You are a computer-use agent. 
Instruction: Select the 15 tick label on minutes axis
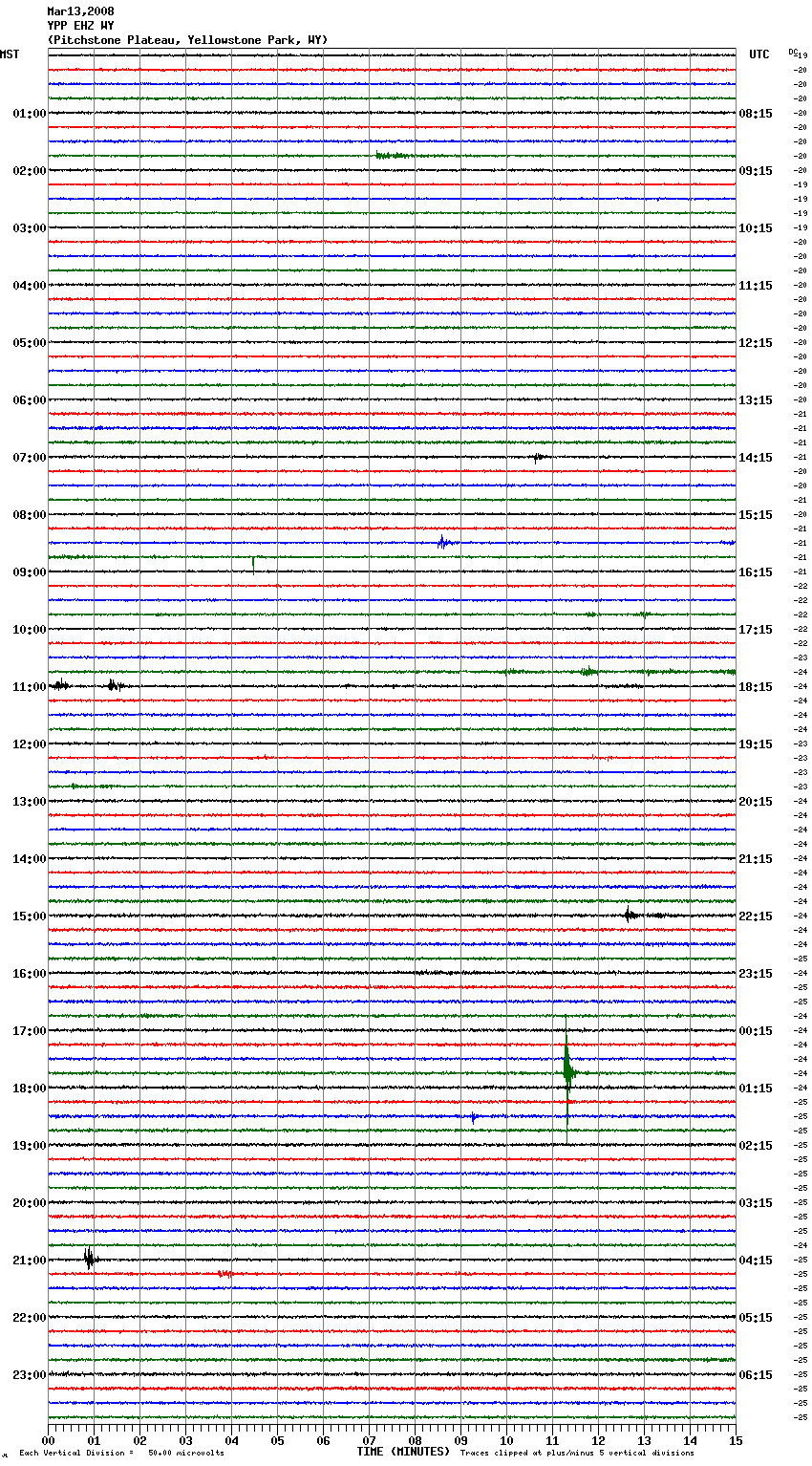(x=736, y=1440)
